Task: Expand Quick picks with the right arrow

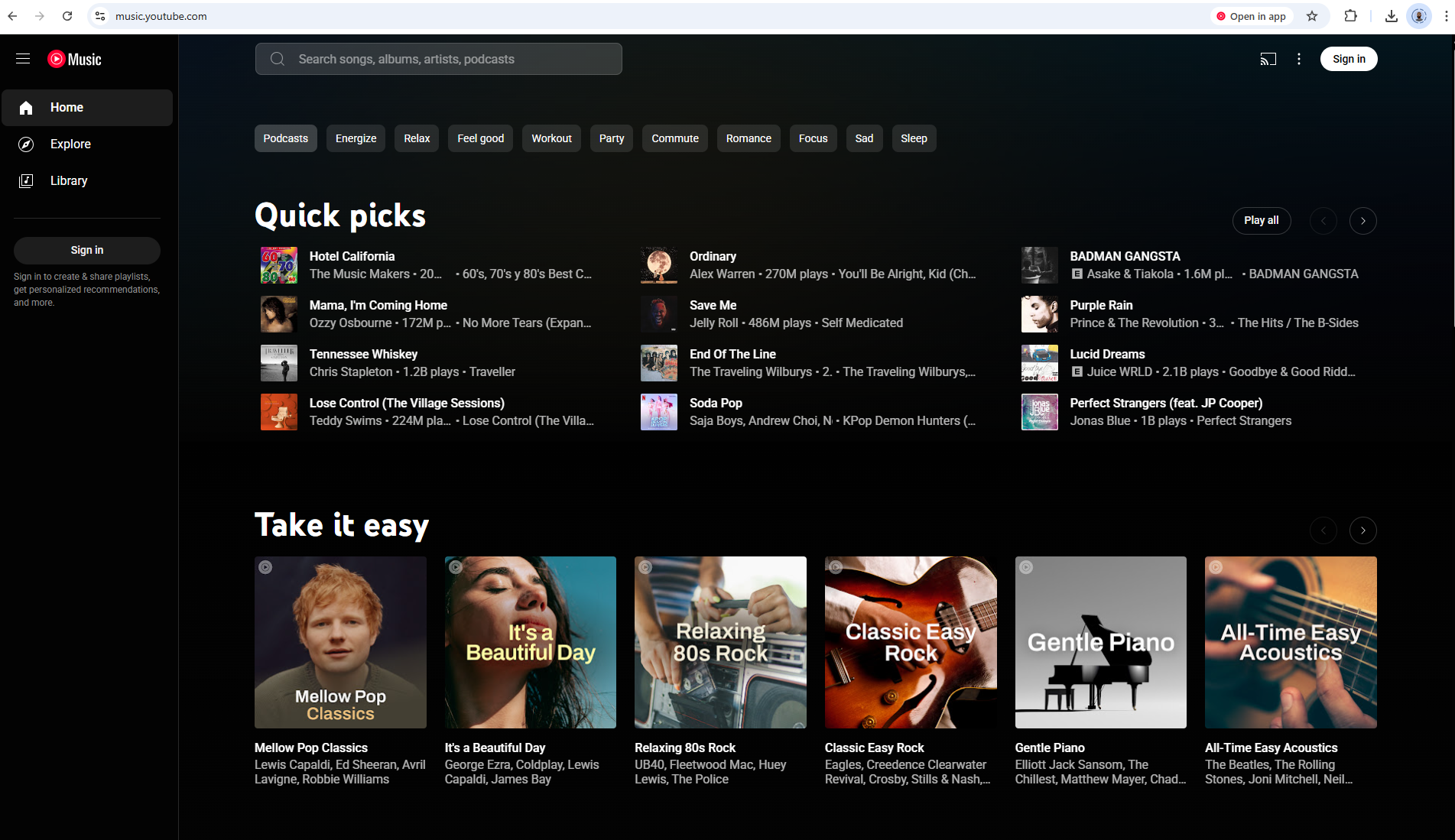Action: coord(1362,221)
